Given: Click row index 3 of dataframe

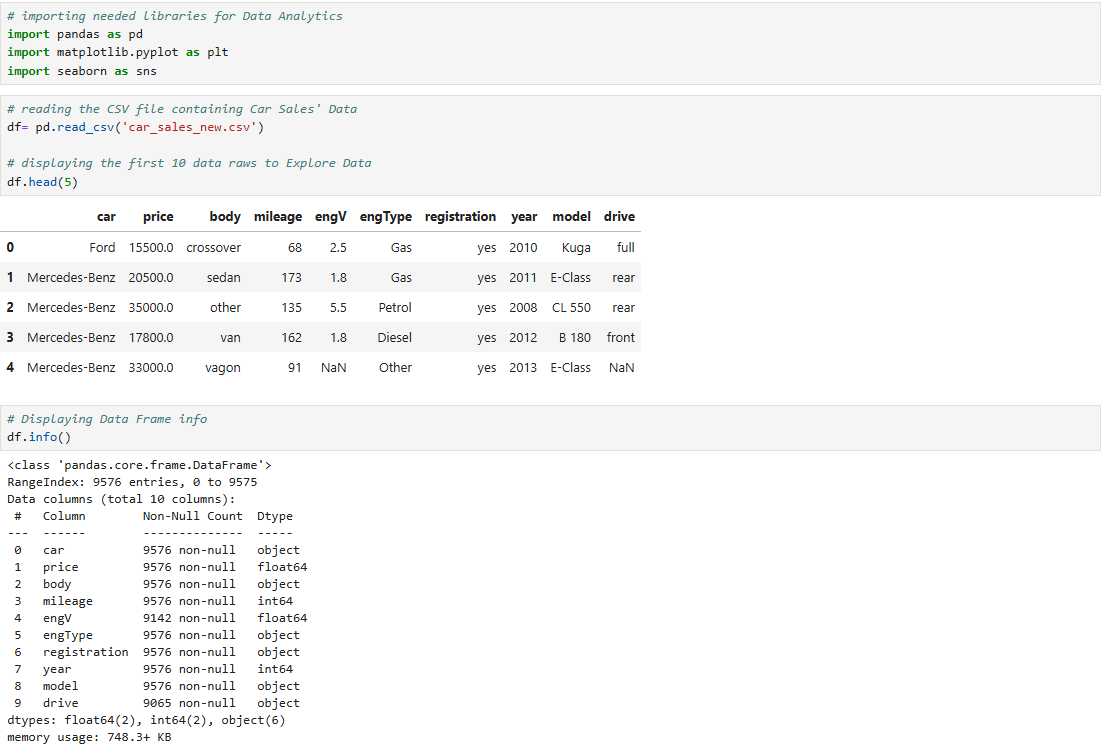Looking at the screenshot, I should [10, 337].
